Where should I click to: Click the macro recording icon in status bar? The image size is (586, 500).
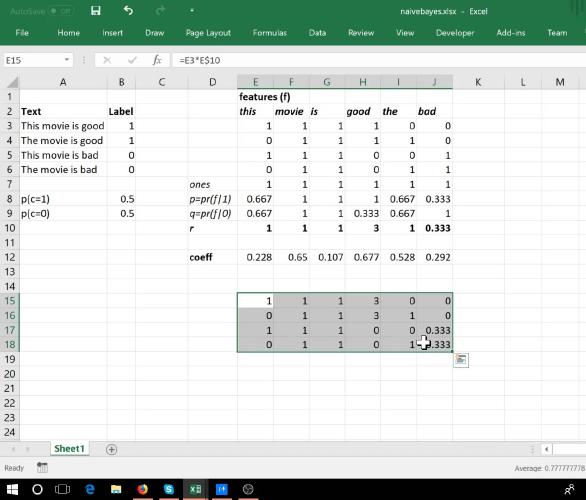click(42, 467)
